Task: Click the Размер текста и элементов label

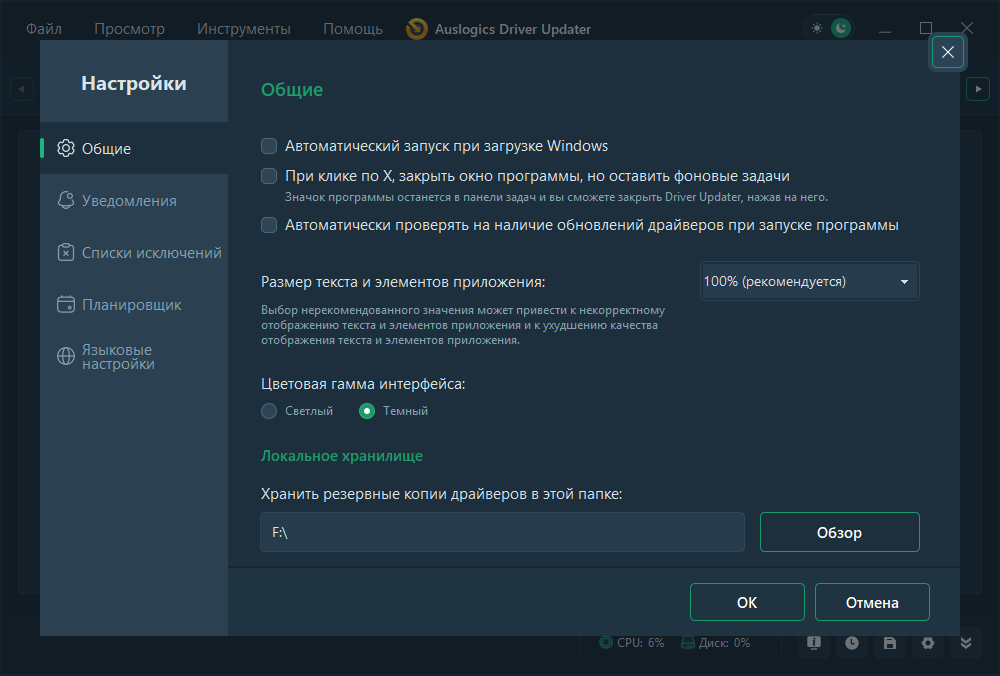Action: click(x=403, y=282)
